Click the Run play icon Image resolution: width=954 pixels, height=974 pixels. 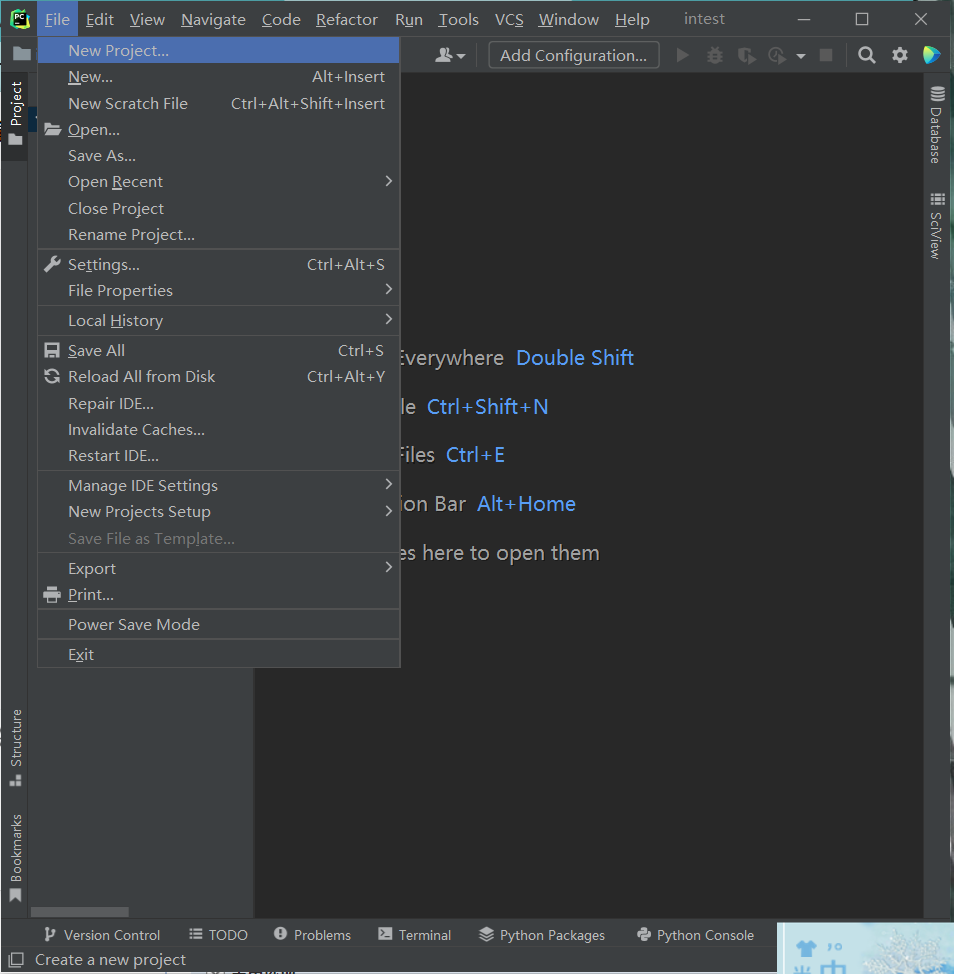(x=683, y=55)
